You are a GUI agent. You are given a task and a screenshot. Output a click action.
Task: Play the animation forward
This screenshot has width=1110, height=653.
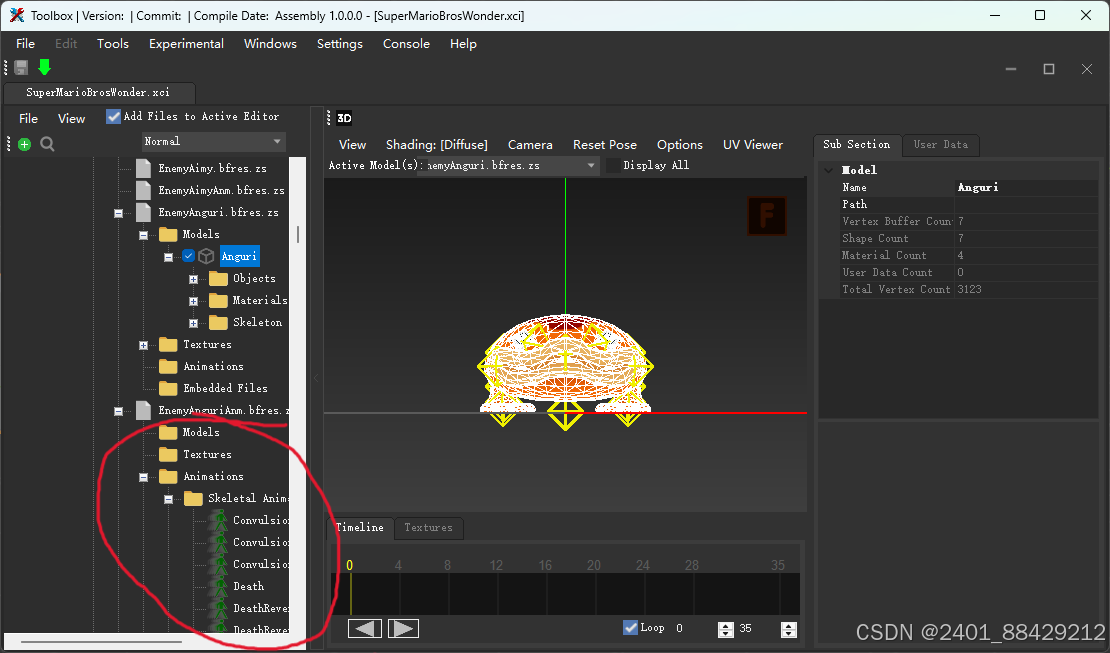click(x=403, y=628)
